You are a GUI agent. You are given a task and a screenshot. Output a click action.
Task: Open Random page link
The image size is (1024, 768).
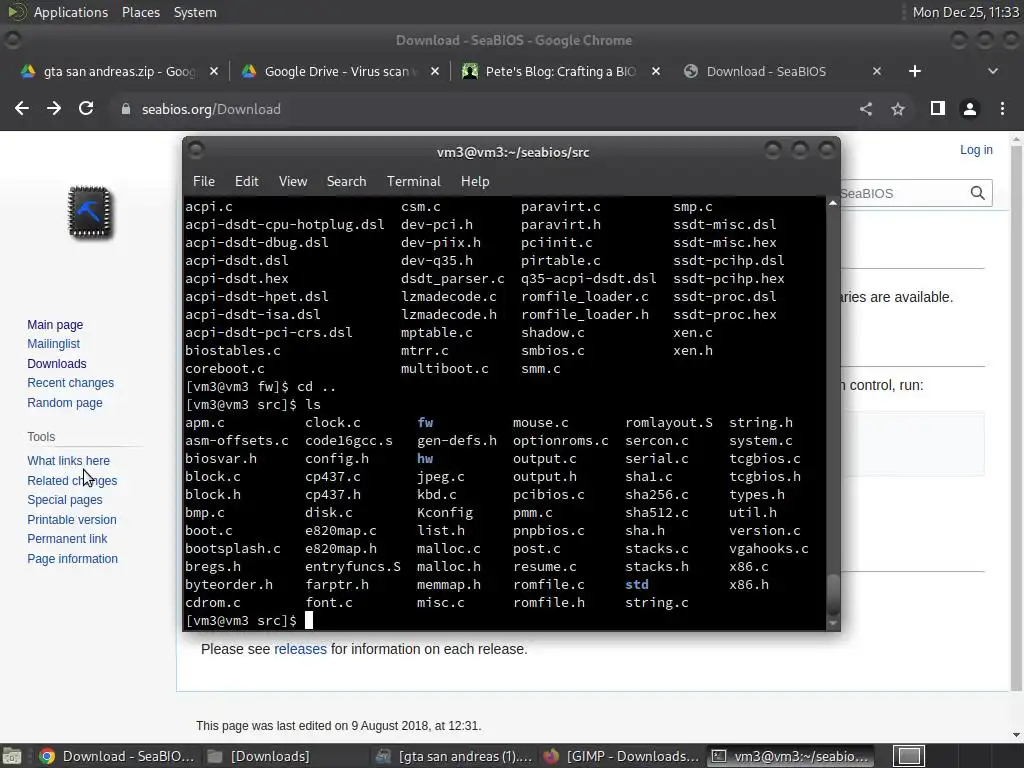click(65, 403)
